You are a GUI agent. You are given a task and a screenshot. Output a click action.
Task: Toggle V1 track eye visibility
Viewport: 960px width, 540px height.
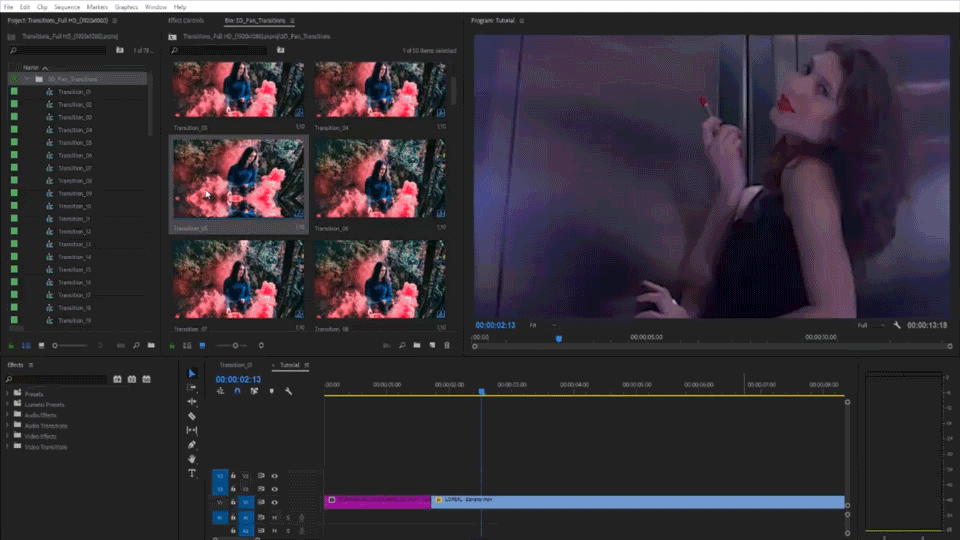(x=274, y=503)
